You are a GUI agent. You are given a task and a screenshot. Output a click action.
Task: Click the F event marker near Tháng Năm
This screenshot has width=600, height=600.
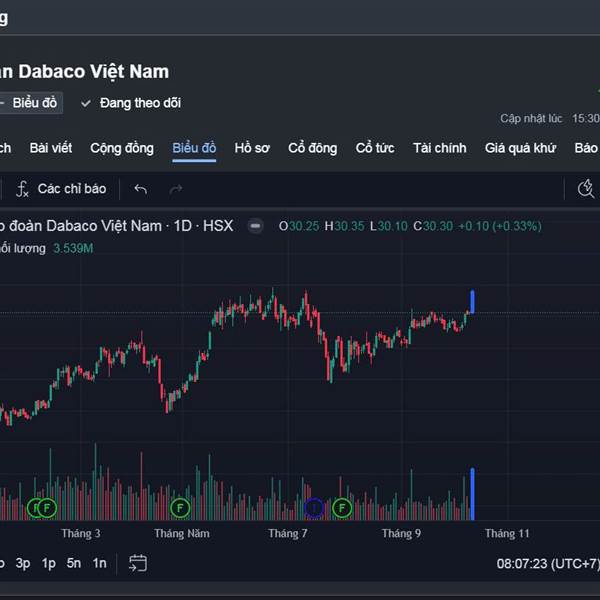[180, 508]
